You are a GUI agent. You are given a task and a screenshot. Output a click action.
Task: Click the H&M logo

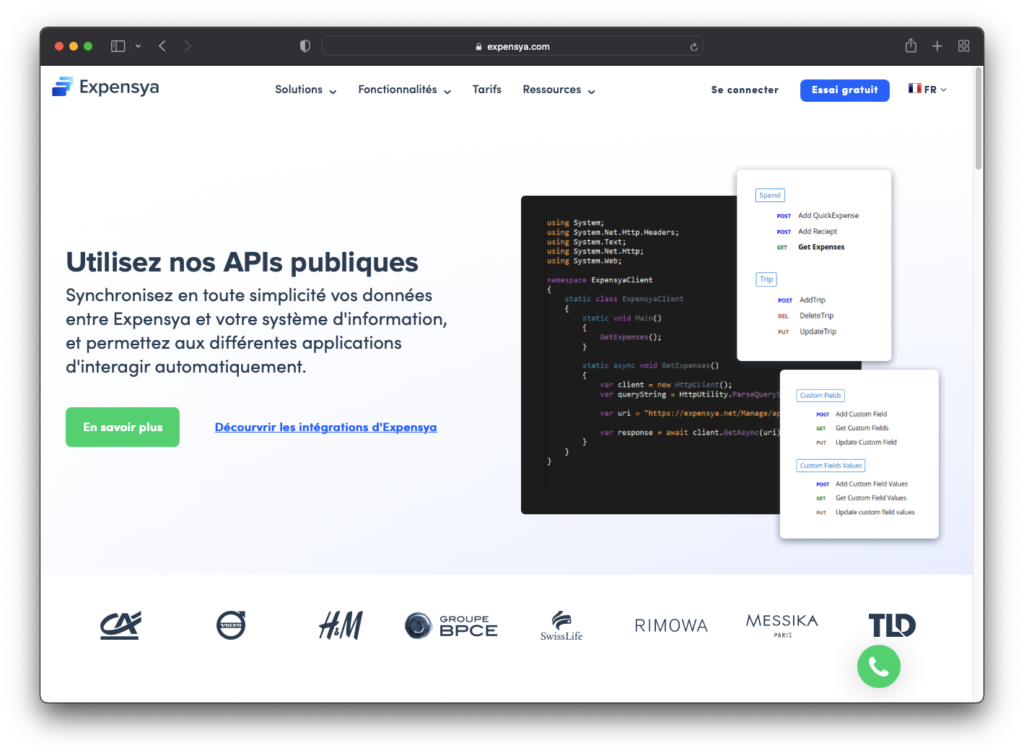340,626
